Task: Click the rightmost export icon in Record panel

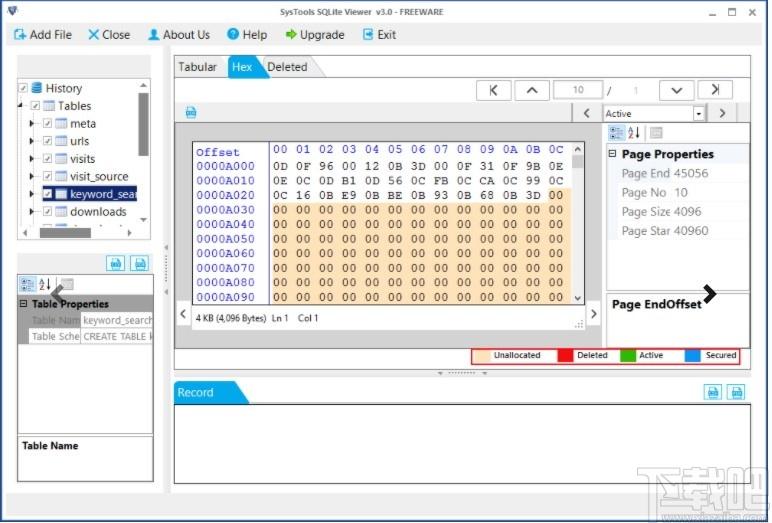Action: [737, 392]
